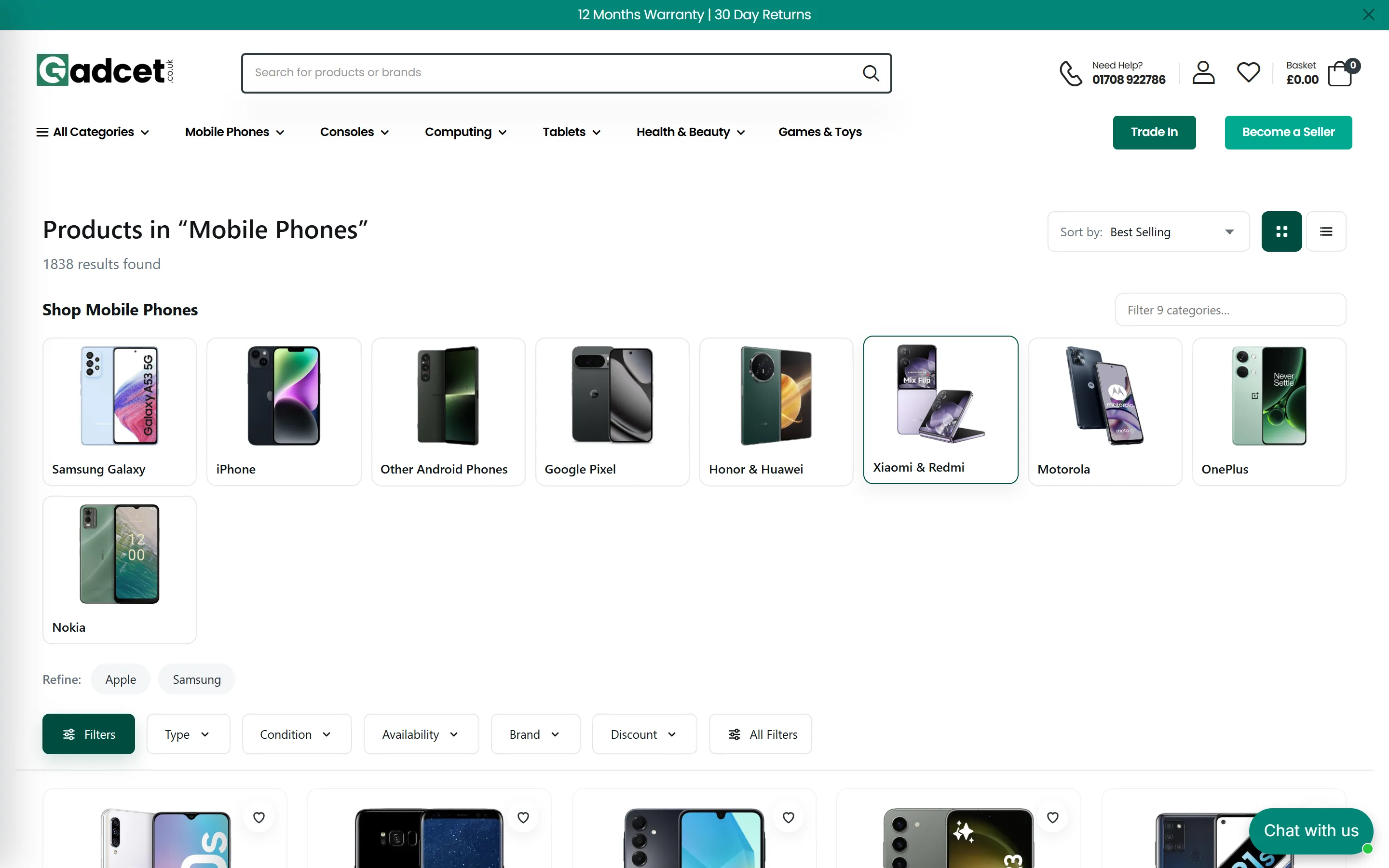Viewport: 1389px width, 868px height.
Task: Click the green Filters button
Action: (88, 733)
